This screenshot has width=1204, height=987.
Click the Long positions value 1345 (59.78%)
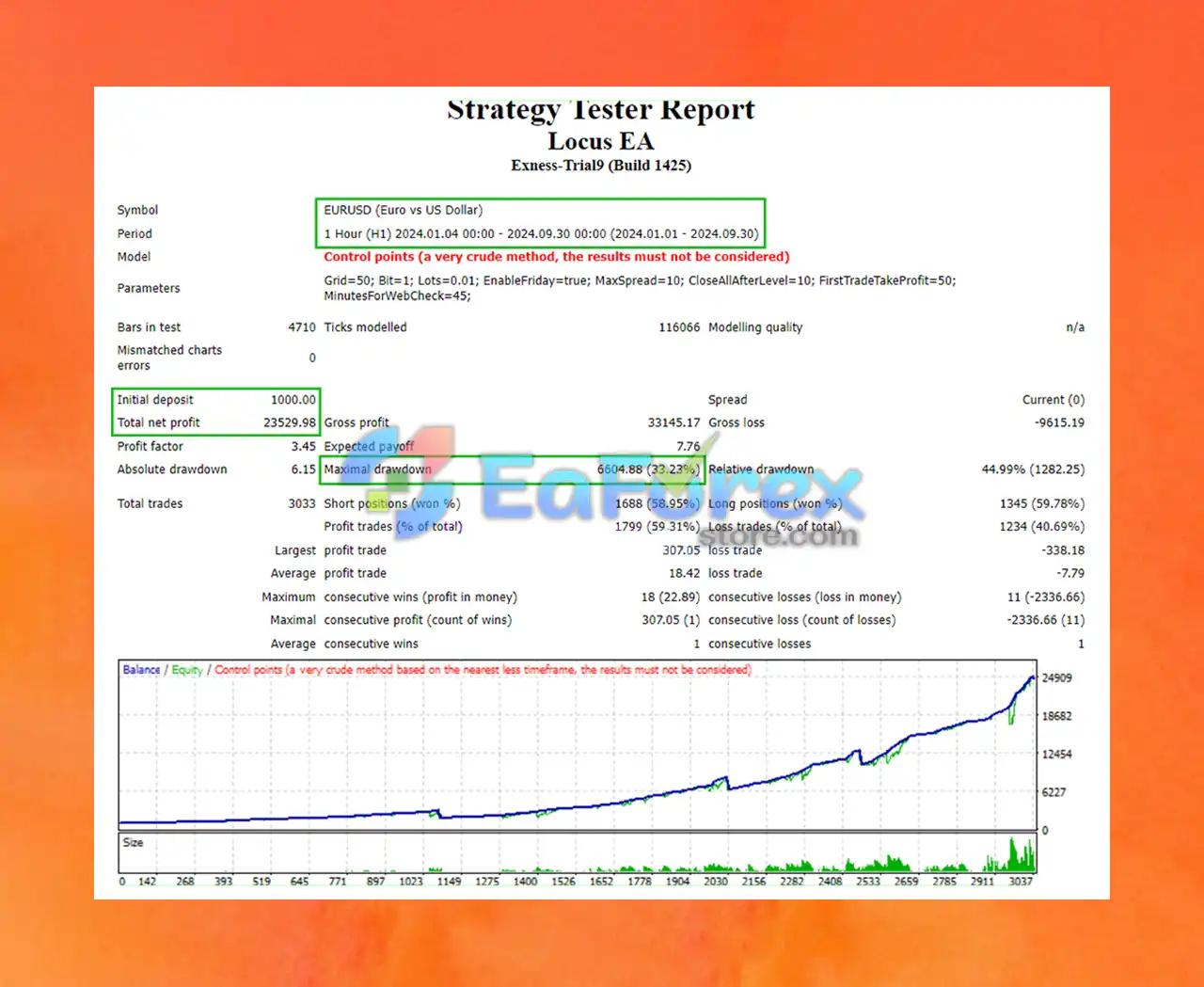pos(1042,503)
